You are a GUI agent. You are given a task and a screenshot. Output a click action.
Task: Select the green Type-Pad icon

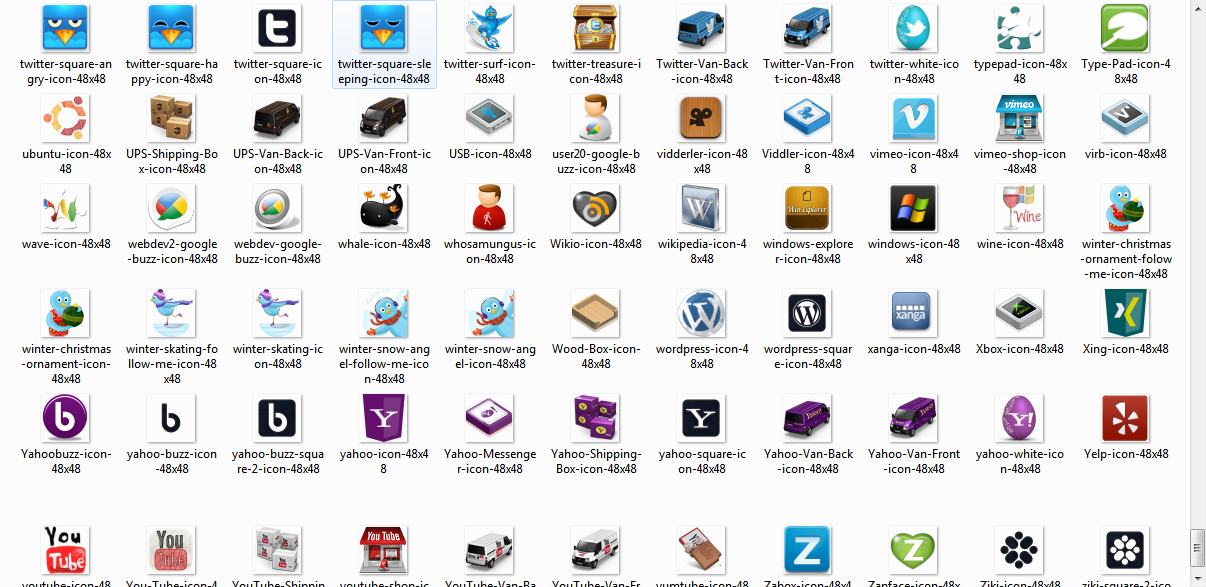pos(1126,28)
